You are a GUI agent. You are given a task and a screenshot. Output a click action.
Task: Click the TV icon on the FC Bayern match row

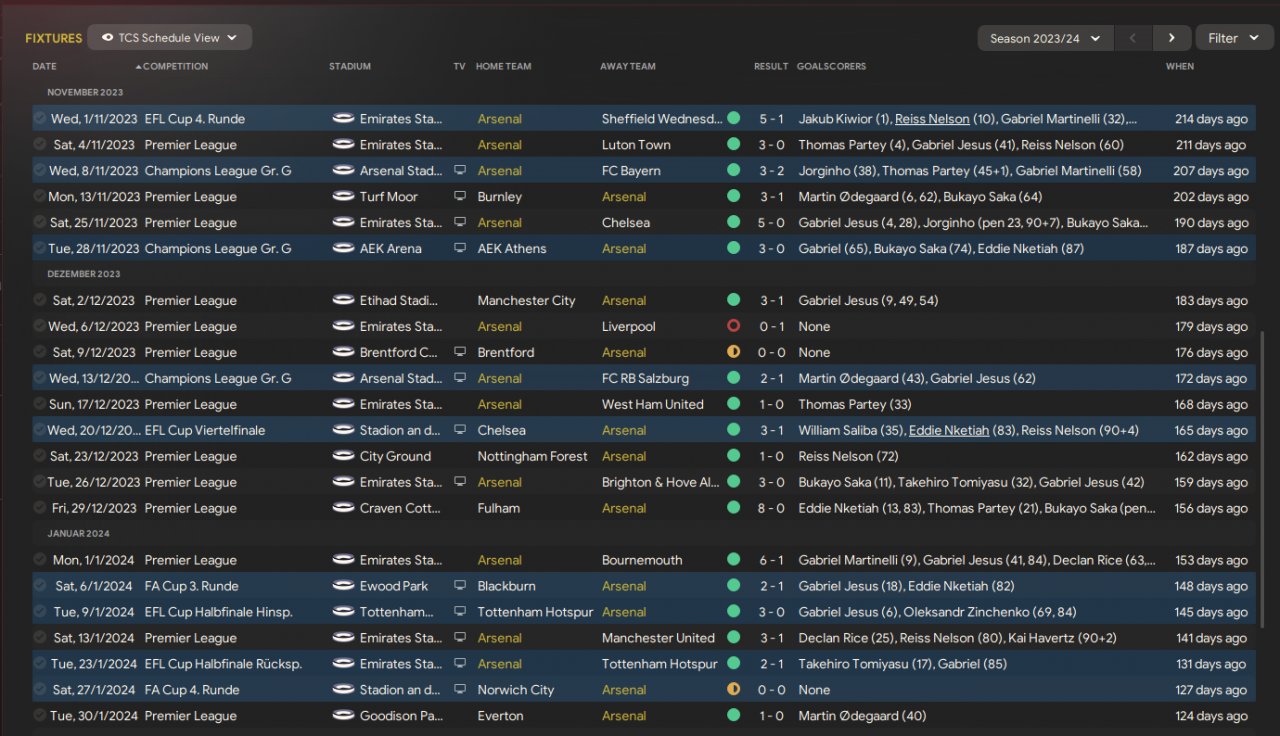(459, 171)
